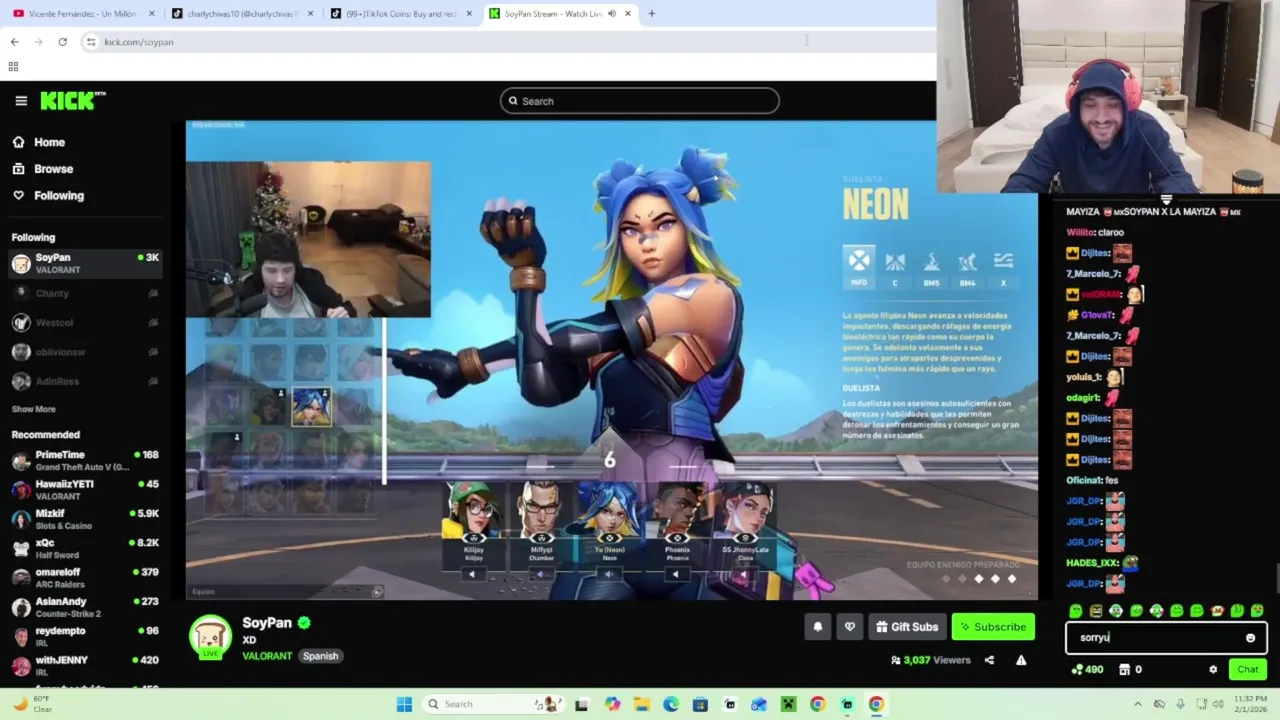
Task: Open Copilot from taskbar
Action: tap(612, 704)
